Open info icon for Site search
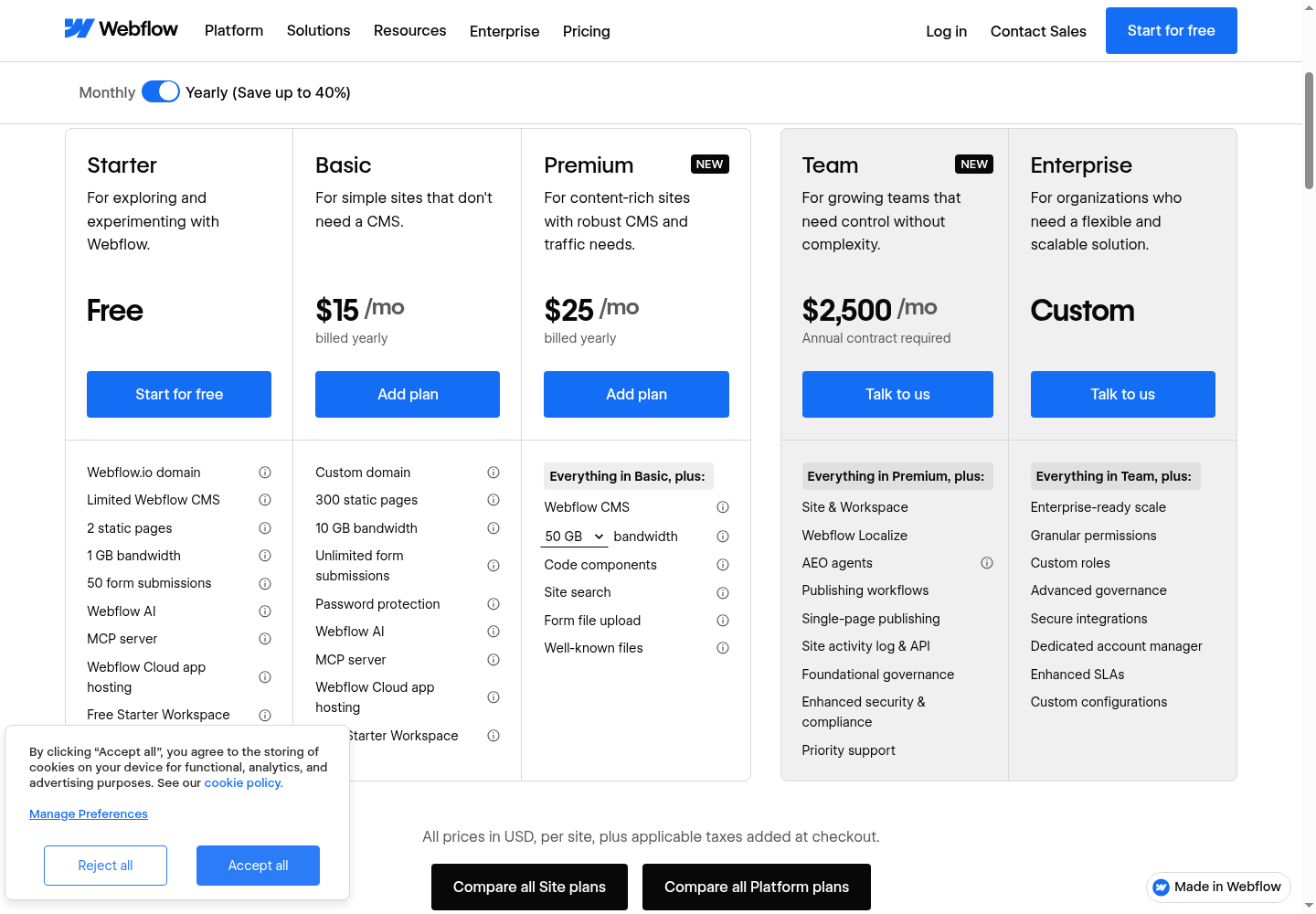1316x914 pixels. (x=723, y=593)
